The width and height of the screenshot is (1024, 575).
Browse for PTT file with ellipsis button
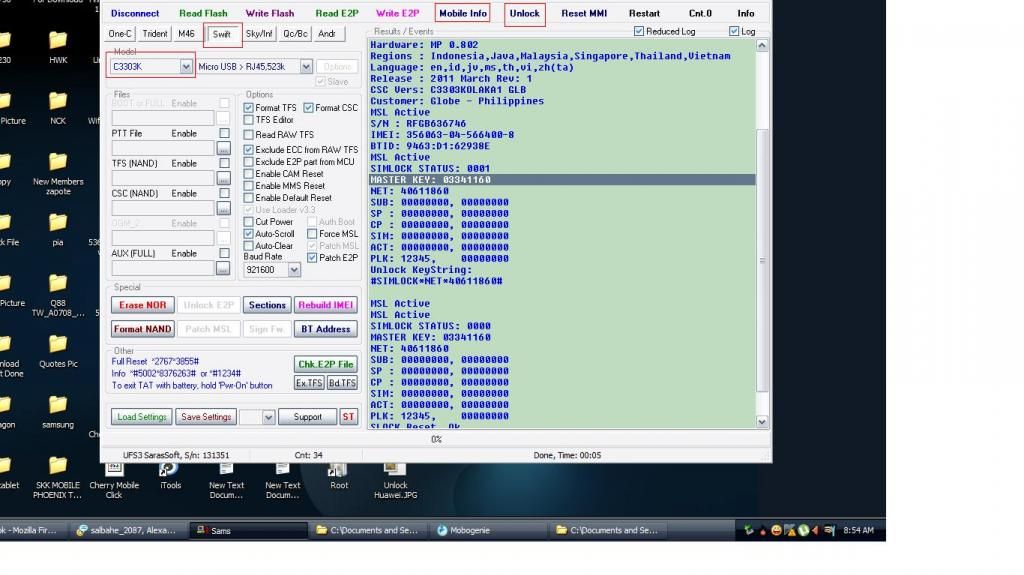(223, 148)
